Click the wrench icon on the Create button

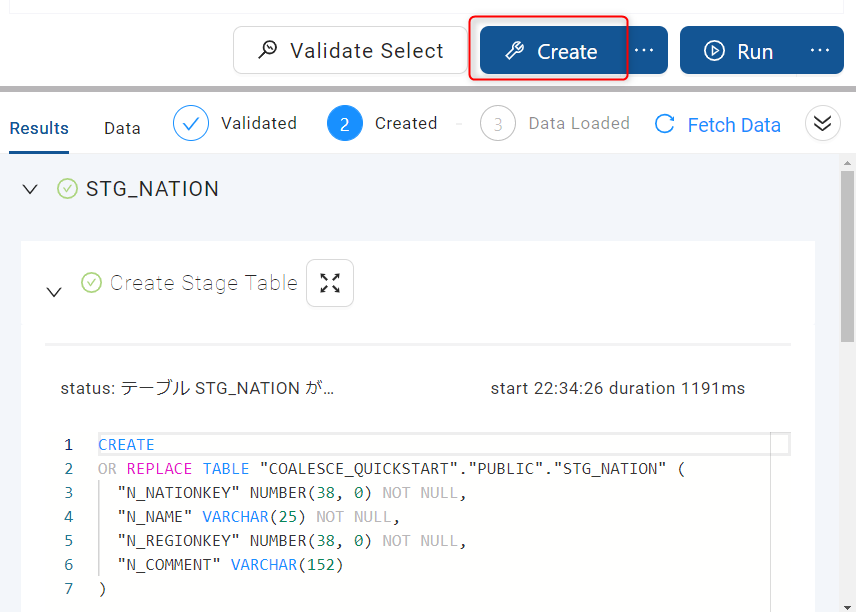pyautogui.click(x=516, y=51)
